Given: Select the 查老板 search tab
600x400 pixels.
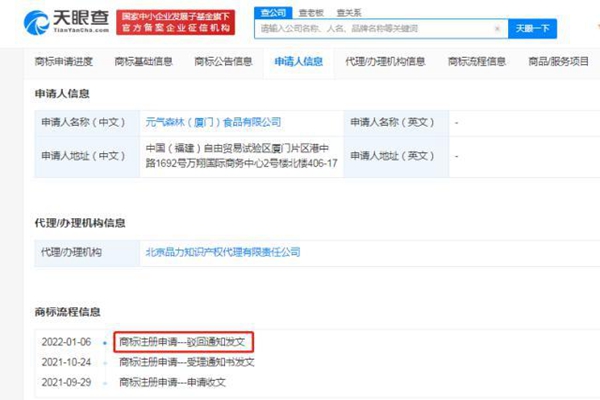Looking at the screenshot, I should 311,13.
